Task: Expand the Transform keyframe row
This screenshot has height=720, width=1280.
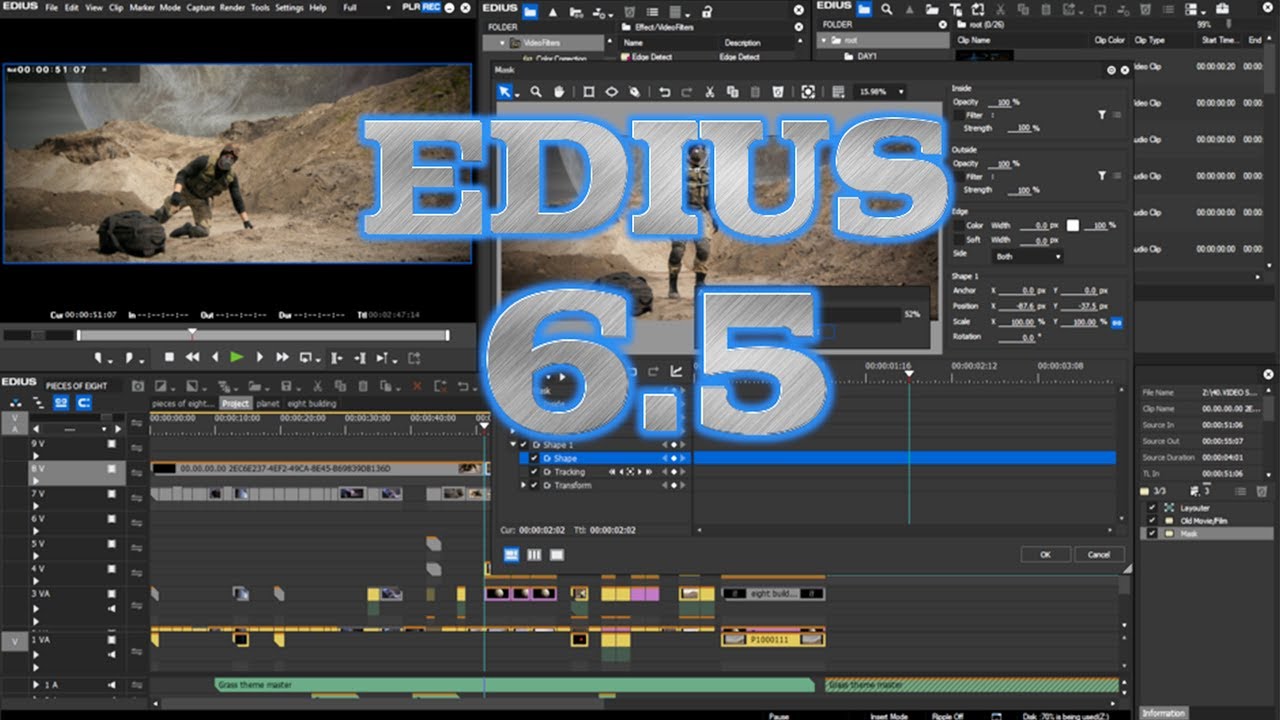Action: [x=523, y=485]
